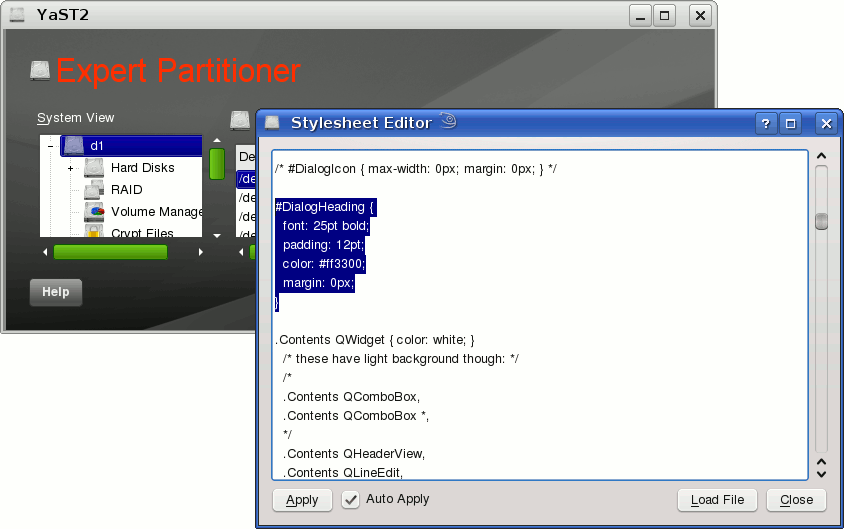The image size is (844, 529).
Task: Select the Hard Disks tree item
Action: pos(143,168)
